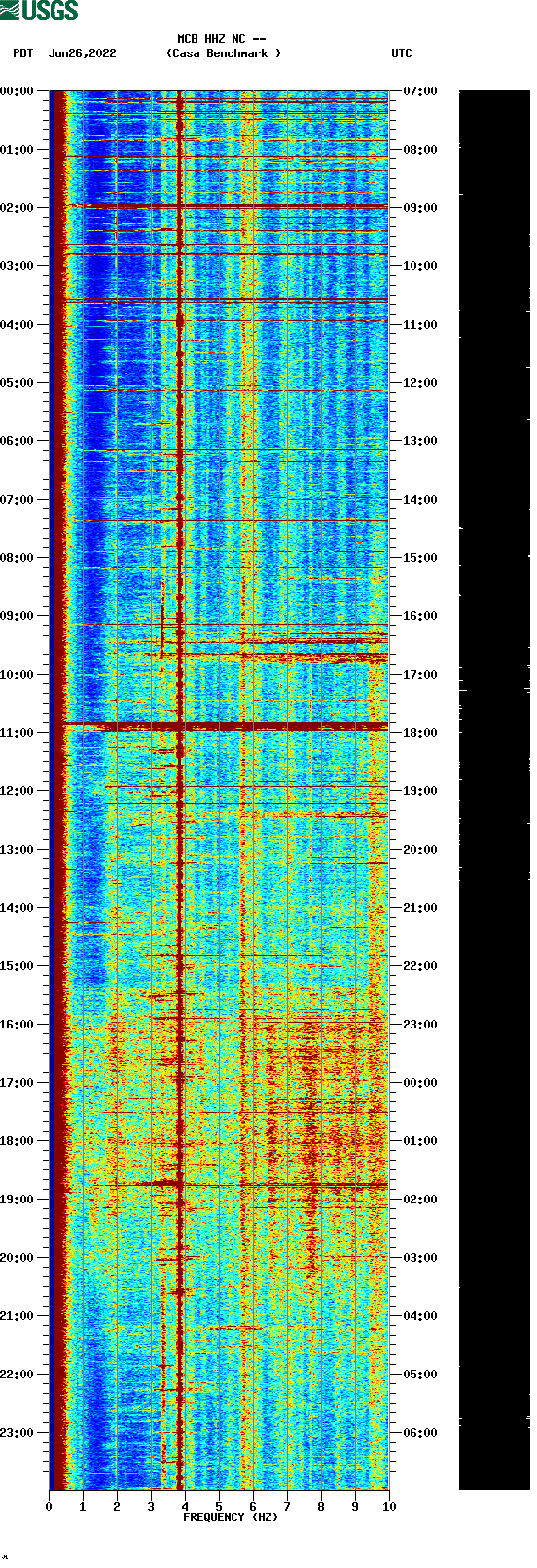This screenshot has height=1568, width=537.
Task: Click the 0 Hz frequency axis label
Action: tap(49, 1507)
